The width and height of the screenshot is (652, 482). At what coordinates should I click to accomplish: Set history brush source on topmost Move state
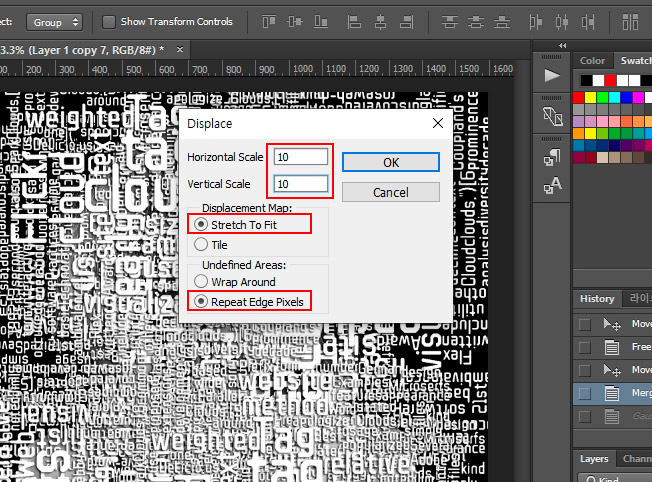coord(585,324)
